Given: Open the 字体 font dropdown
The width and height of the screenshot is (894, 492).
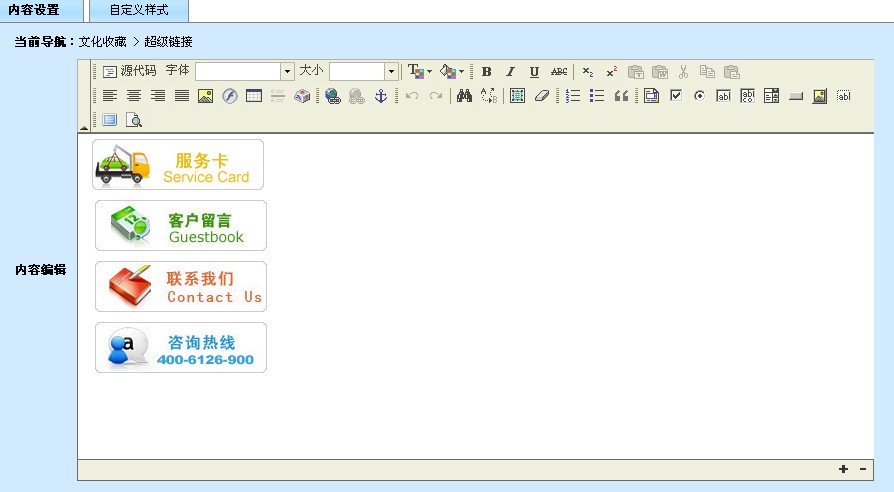Looking at the screenshot, I should click(x=287, y=72).
